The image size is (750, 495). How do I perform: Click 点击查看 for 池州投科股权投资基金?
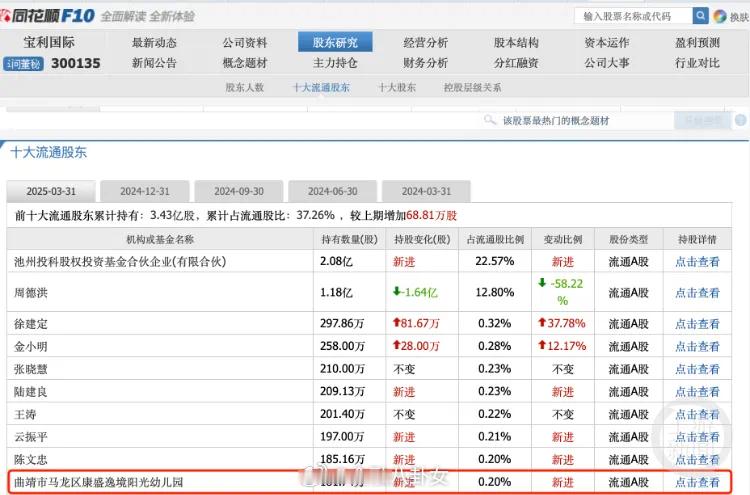click(697, 262)
